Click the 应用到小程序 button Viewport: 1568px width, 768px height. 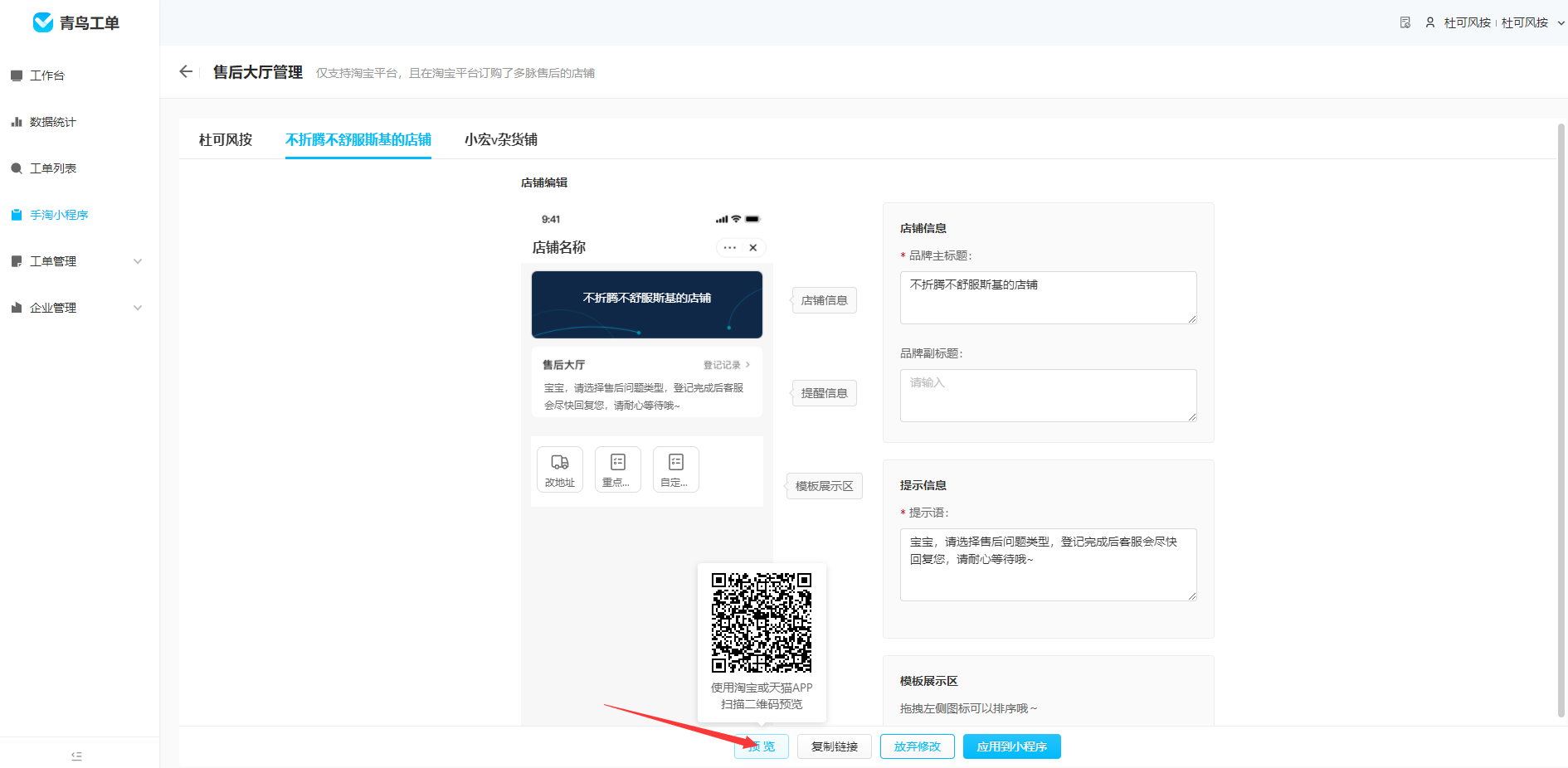tap(1012, 746)
